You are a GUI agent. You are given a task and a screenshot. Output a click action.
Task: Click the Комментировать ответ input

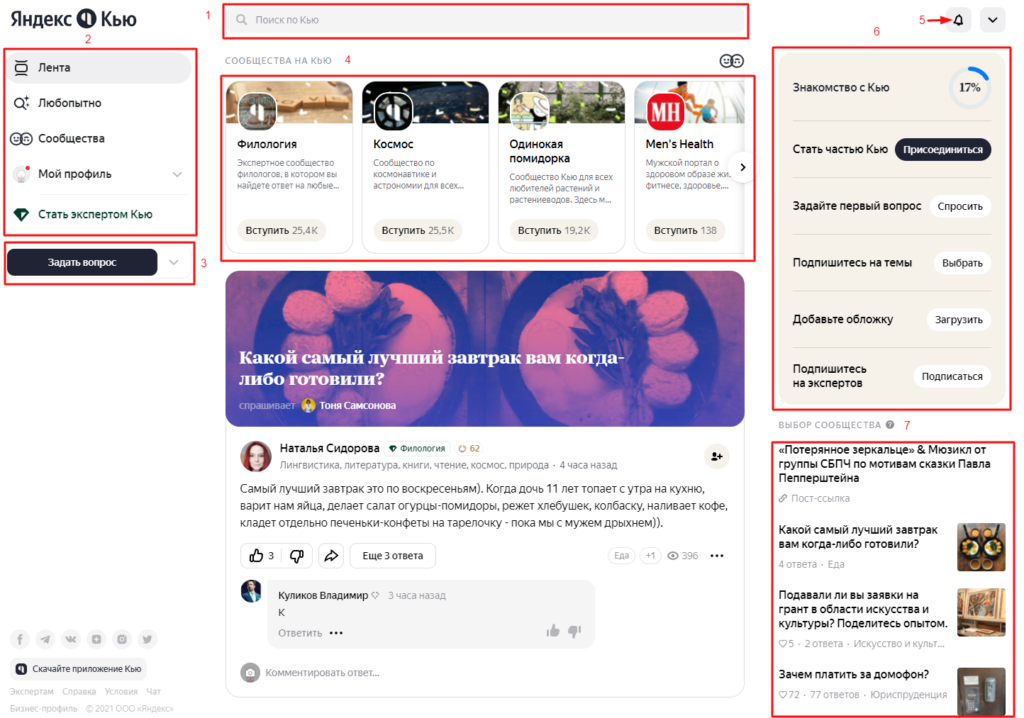(322, 673)
